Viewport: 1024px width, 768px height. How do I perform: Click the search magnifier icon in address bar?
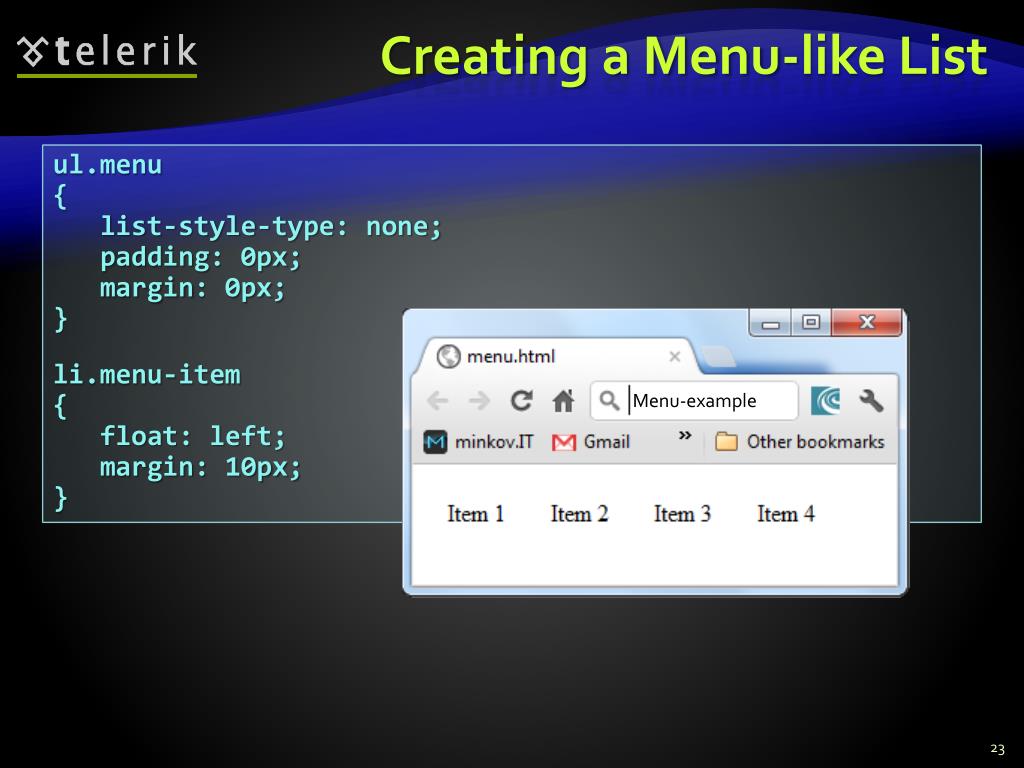[x=609, y=400]
